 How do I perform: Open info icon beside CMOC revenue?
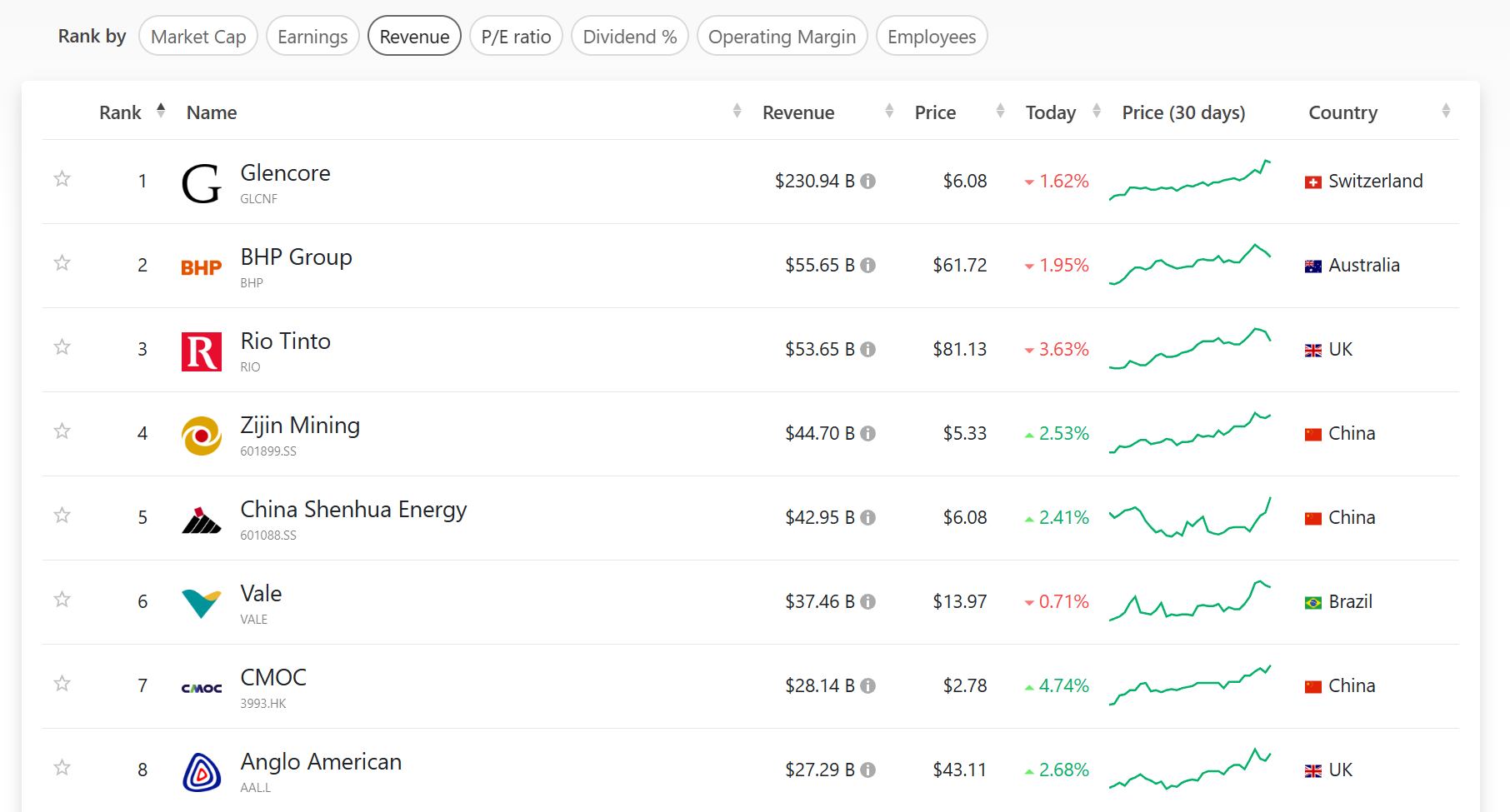pyautogui.click(x=867, y=685)
